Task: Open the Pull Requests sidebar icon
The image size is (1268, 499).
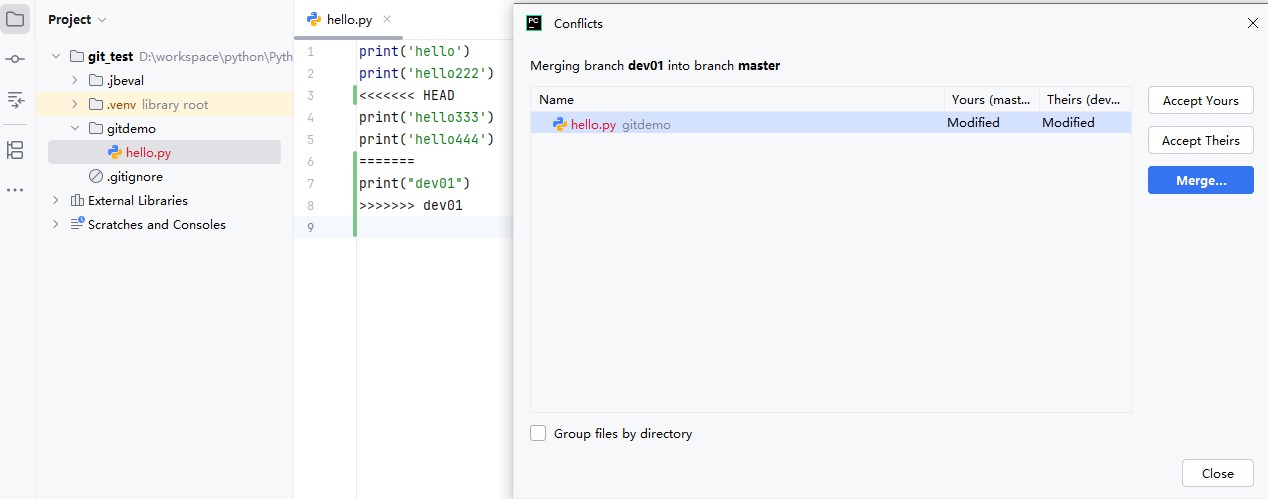Action: click(x=15, y=99)
